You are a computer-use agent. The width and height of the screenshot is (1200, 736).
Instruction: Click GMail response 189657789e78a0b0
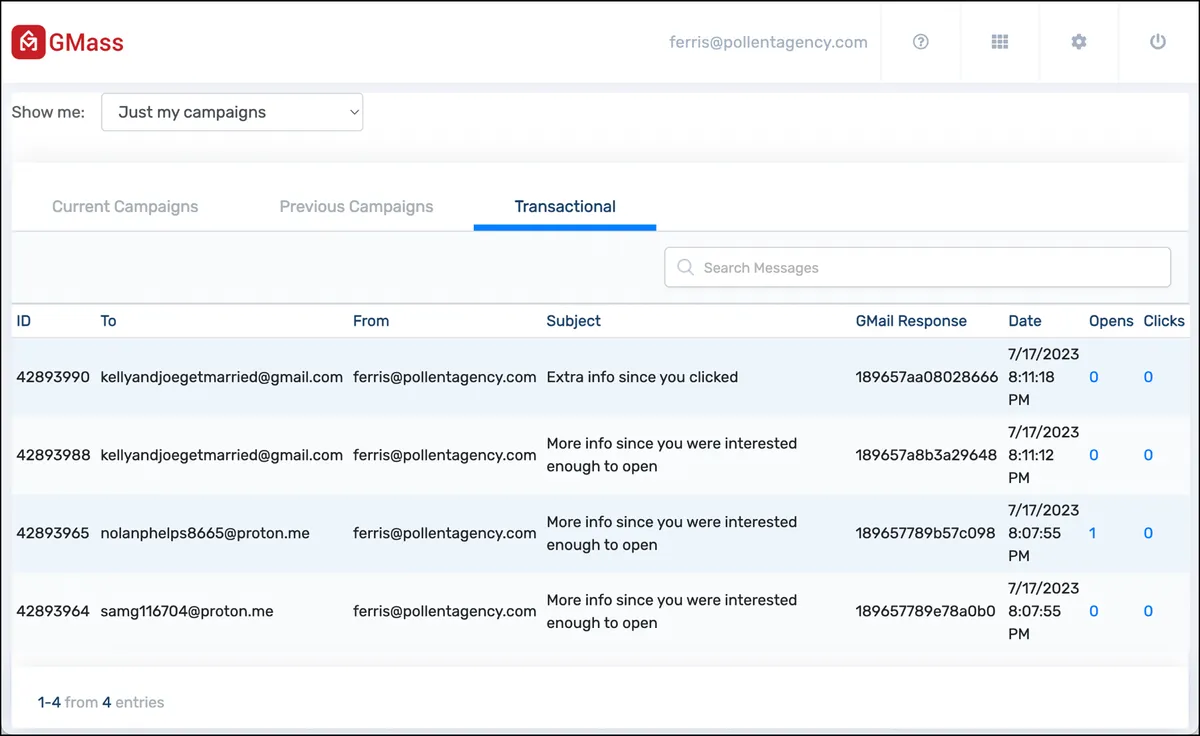click(925, 611)
